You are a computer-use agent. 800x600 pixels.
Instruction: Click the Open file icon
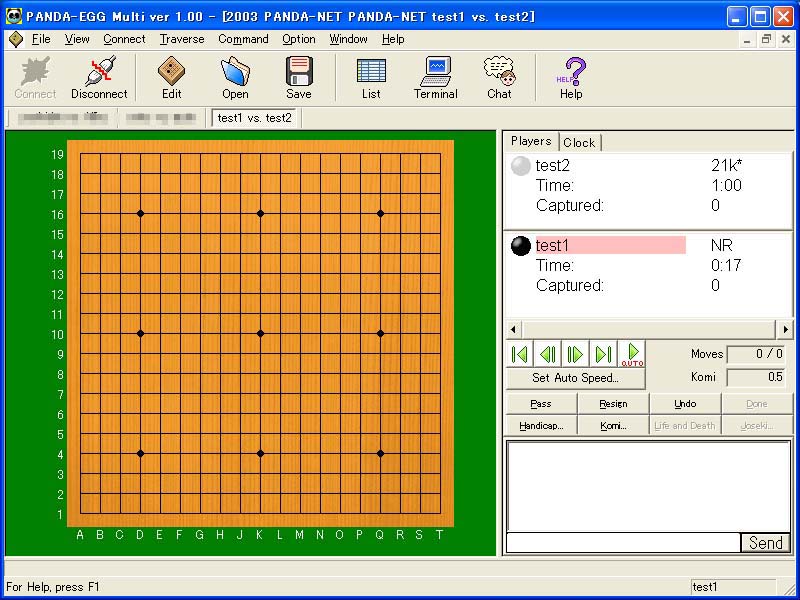tap(235, 77)
